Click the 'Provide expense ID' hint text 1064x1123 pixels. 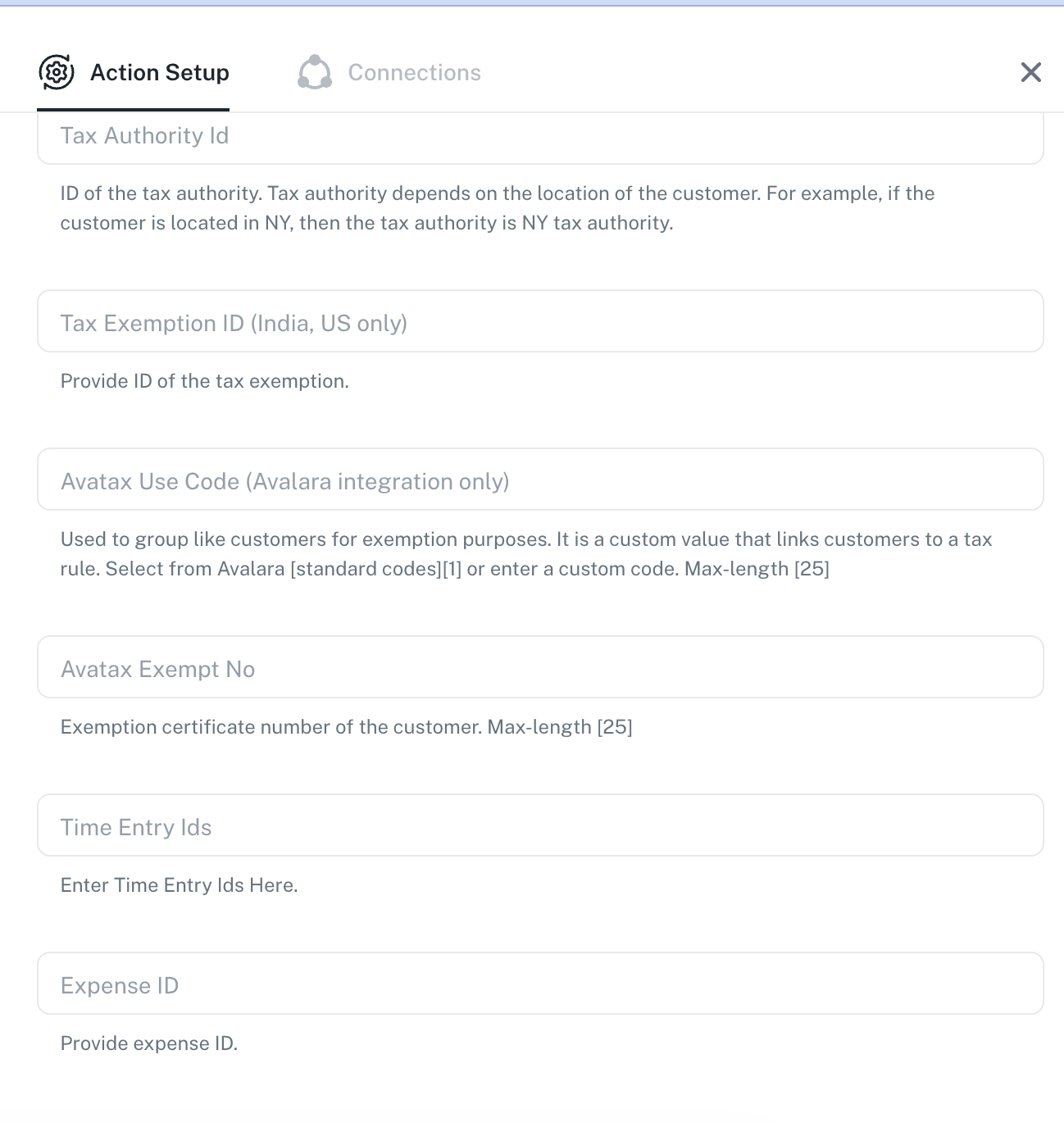(148, 1043)
